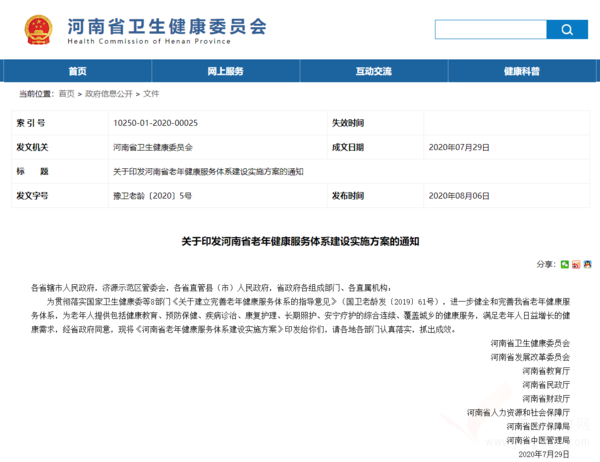Open the 网上服务 navigation tab
Screen dimensions: 600x462
225,71
